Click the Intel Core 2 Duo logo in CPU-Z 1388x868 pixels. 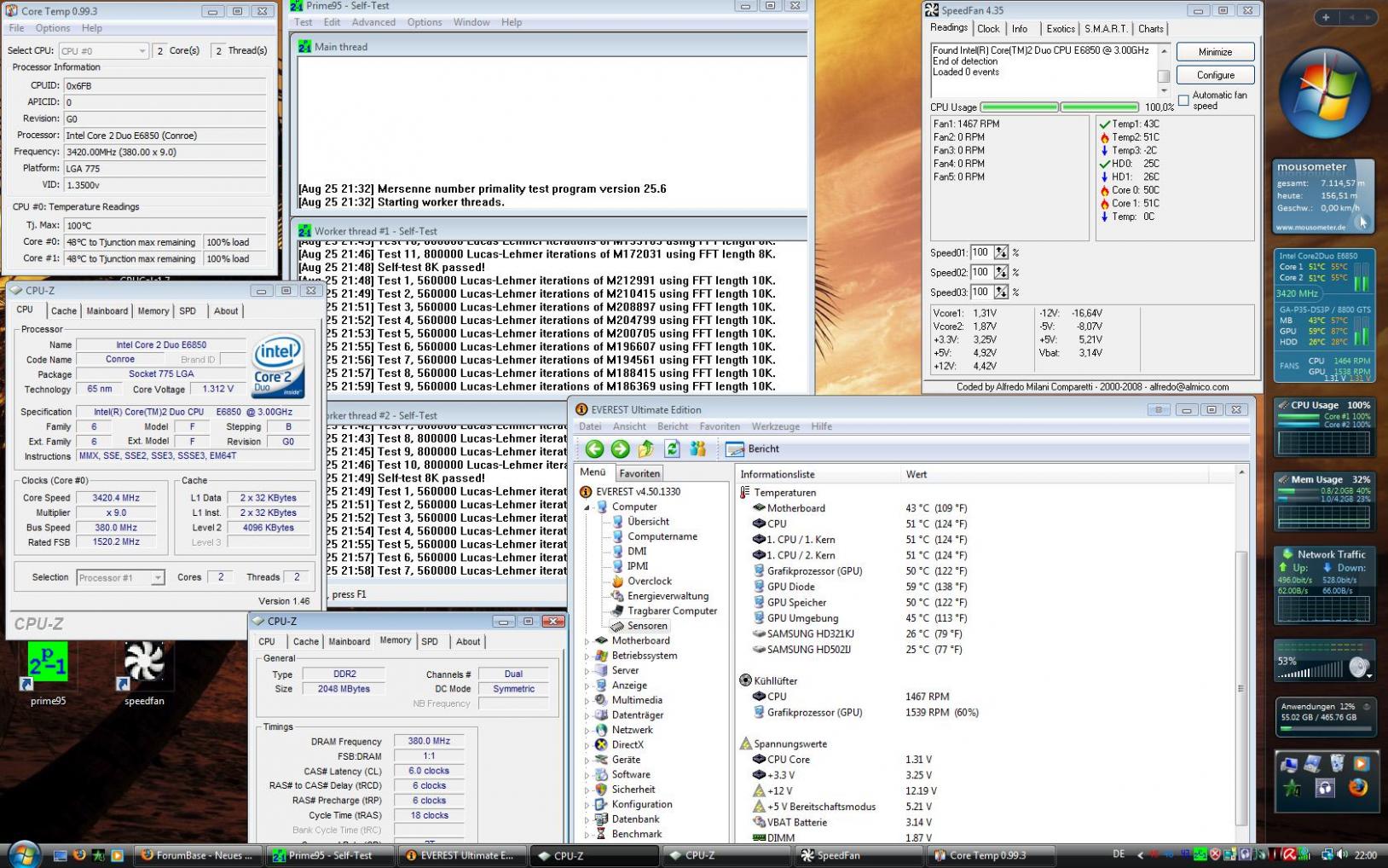coord(277,367)
